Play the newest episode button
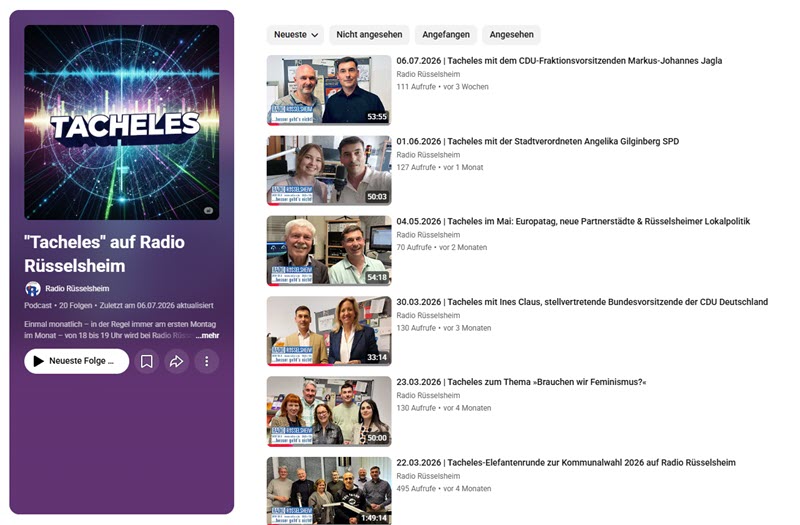This screenshot has width=800, height=525. point(77,361)
